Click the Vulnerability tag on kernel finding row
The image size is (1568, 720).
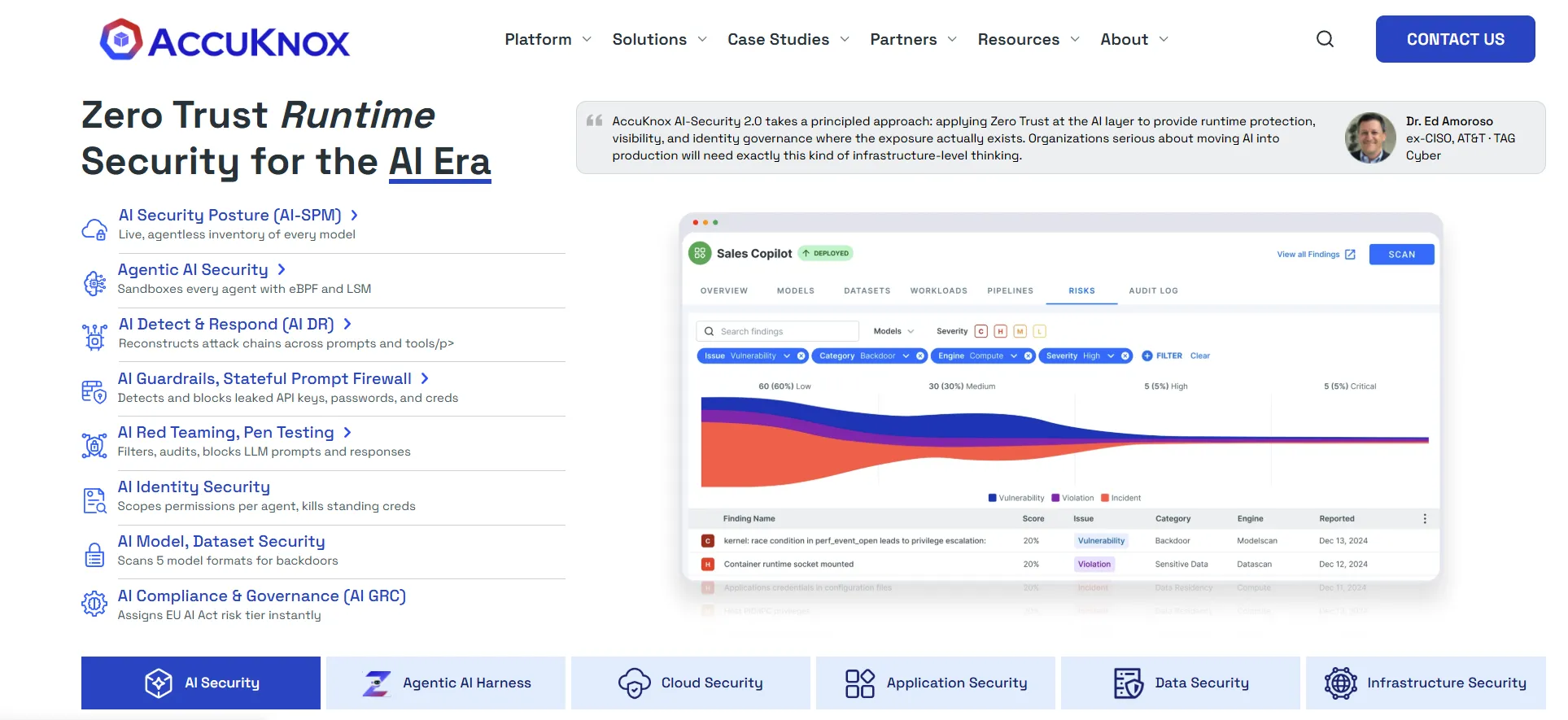pos(1101,540)
